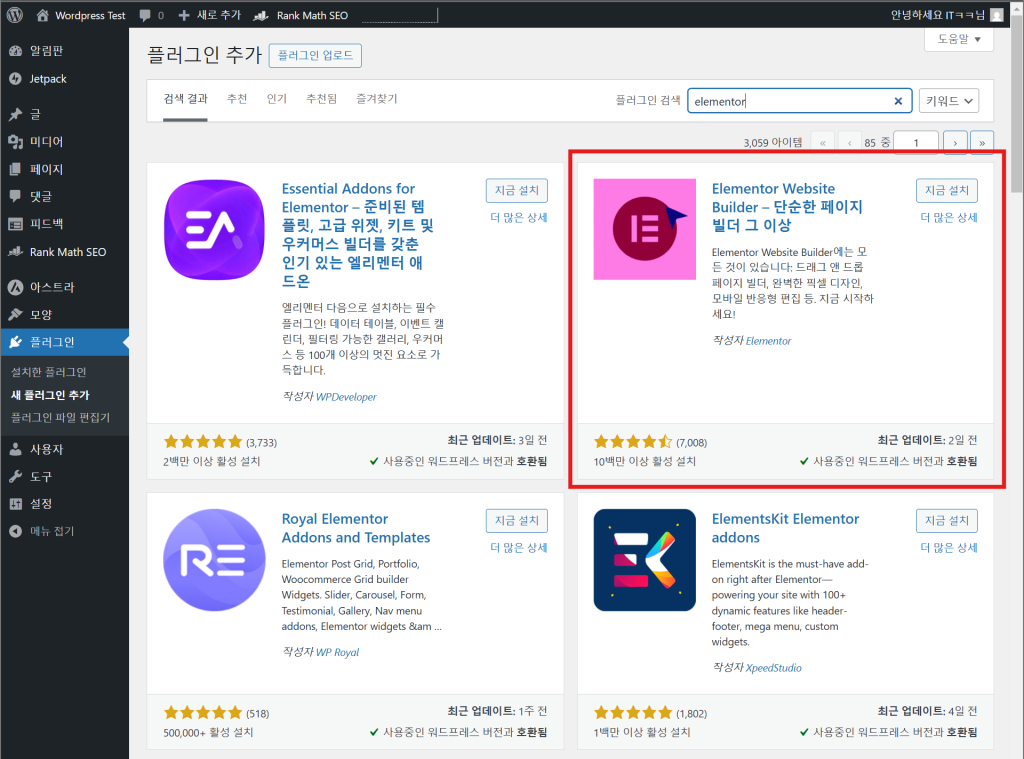Open author link WPDeveloper

pos(346,396)
